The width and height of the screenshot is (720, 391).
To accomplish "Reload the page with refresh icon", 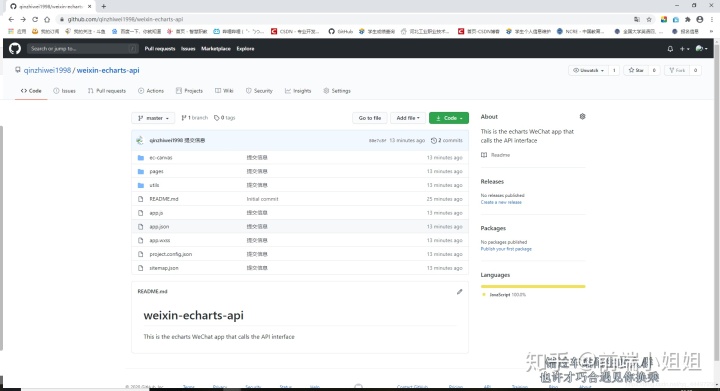I will [35, 19].
